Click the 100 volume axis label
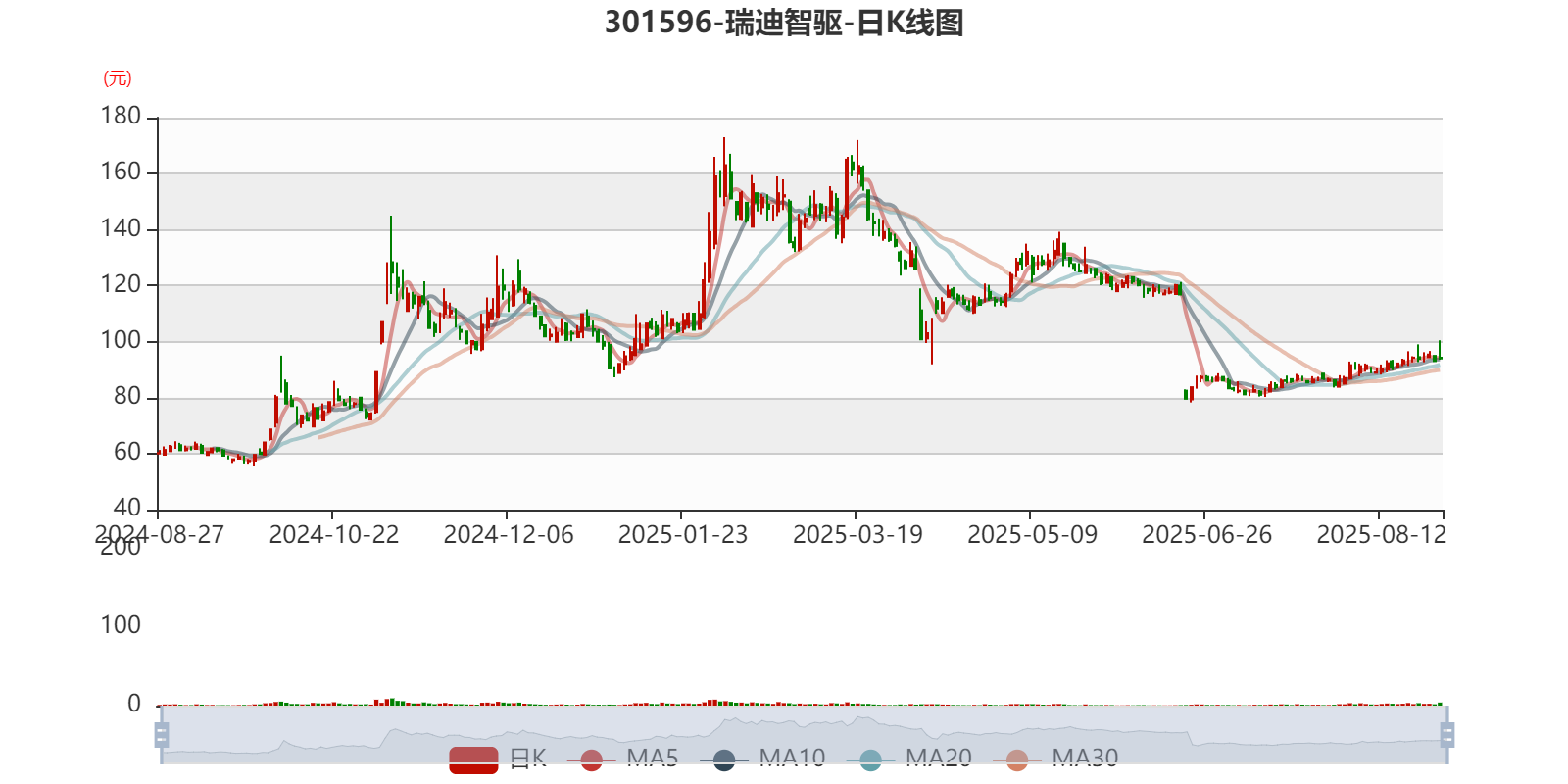The height and width of the screenshot is (784, 1568). (121, 624)
